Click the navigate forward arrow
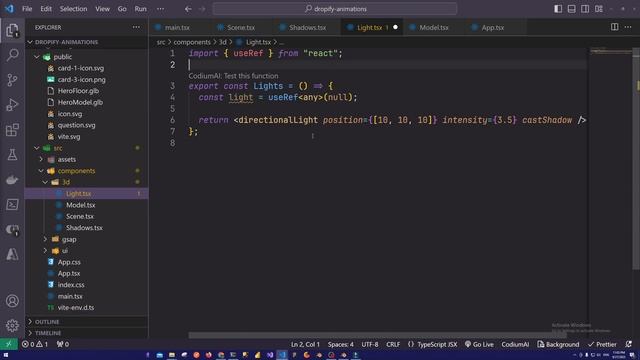This screenshot has width=640, height=360. [202, 9]
